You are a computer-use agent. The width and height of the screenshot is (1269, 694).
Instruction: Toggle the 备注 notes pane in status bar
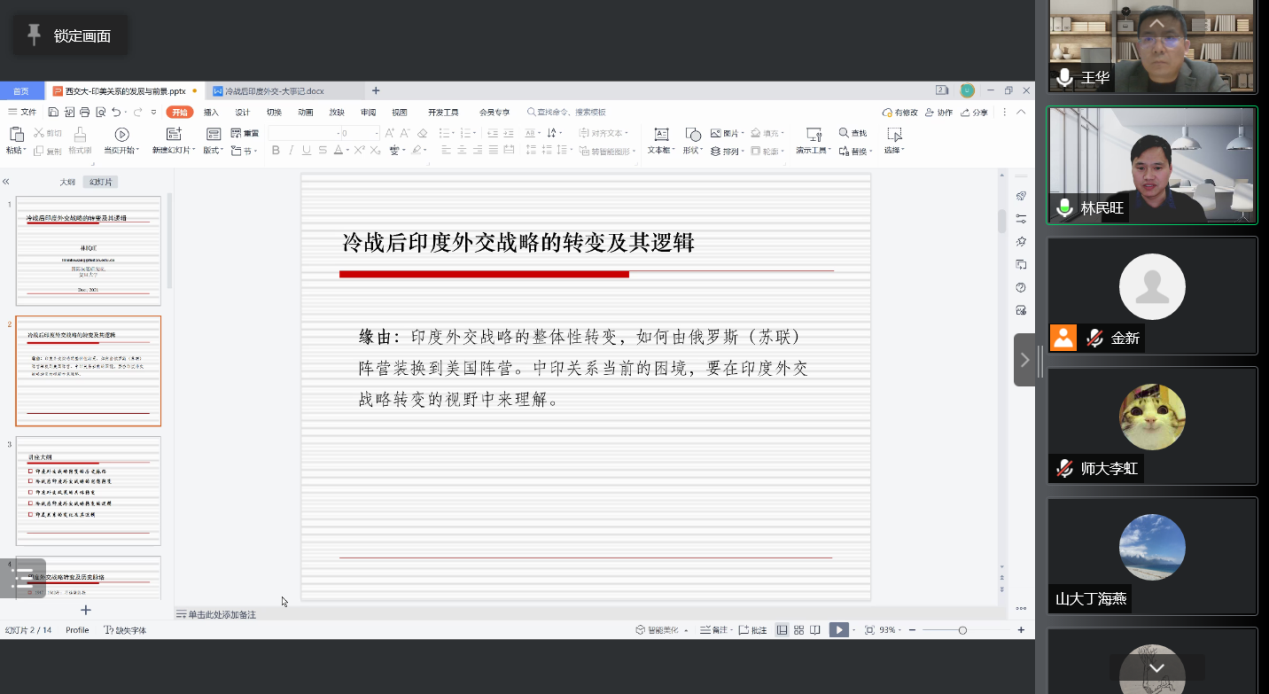(714, 630)
